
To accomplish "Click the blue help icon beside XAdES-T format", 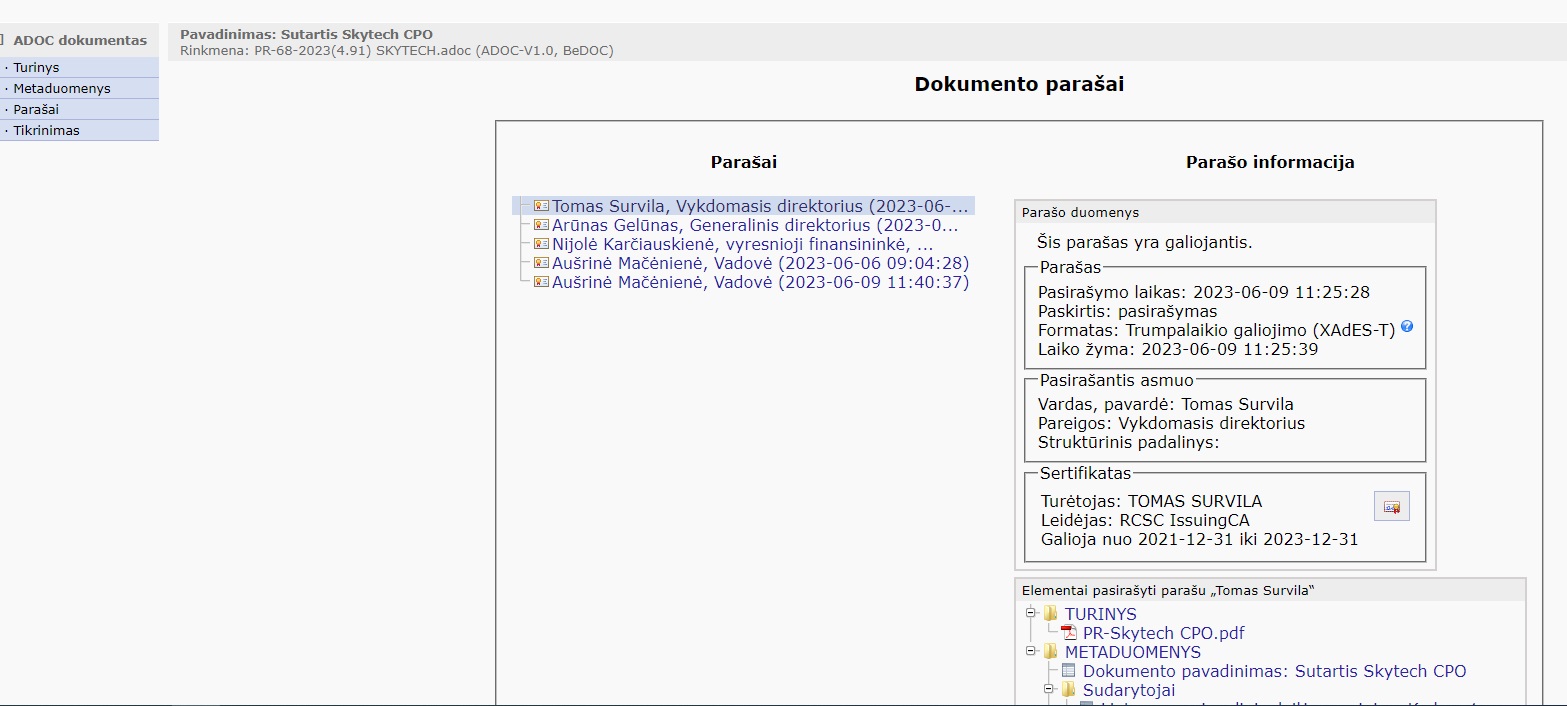I will pyautogui.click(x=1407, y=327).
